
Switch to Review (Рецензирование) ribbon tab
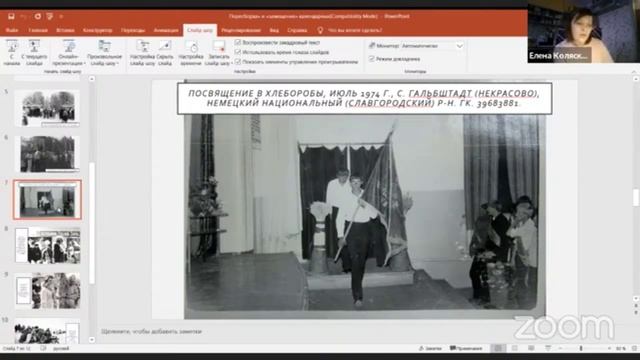241,30
